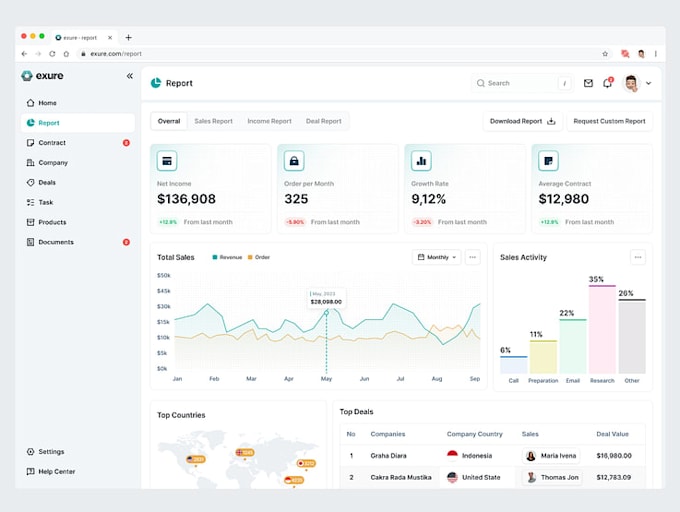680x512 pixels.
Task: Open the Sales Activity more options menu
Action: click(638, 257)
